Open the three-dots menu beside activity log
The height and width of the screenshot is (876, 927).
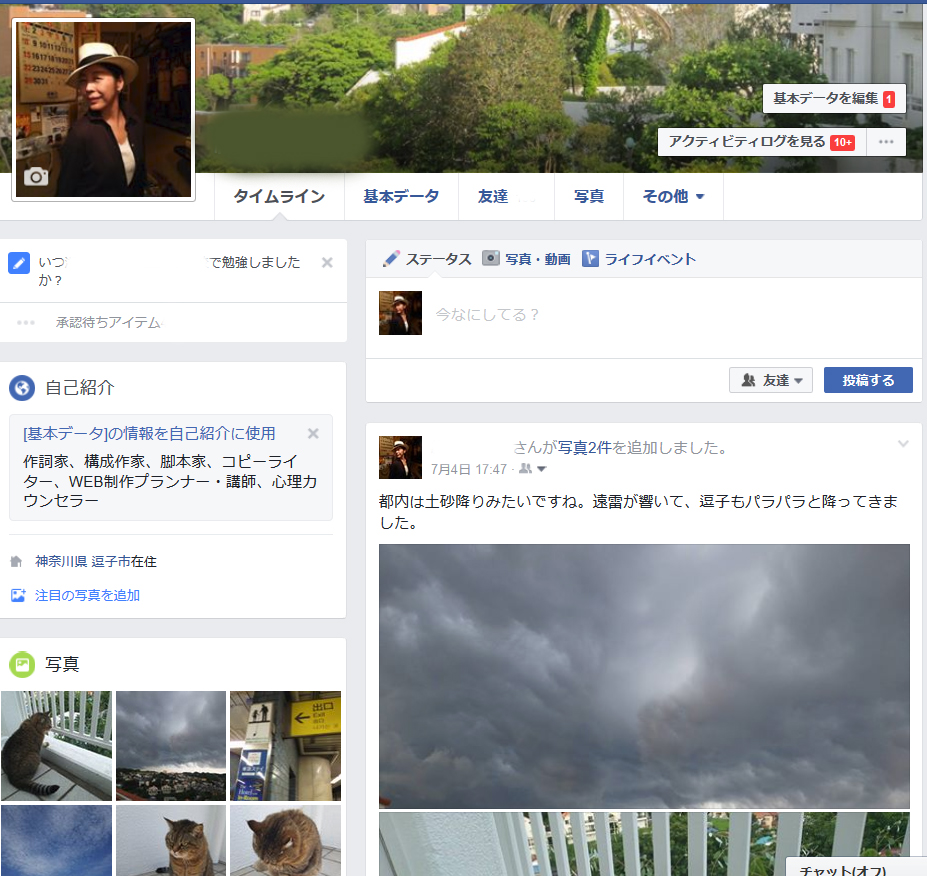(x=886, y=142)
